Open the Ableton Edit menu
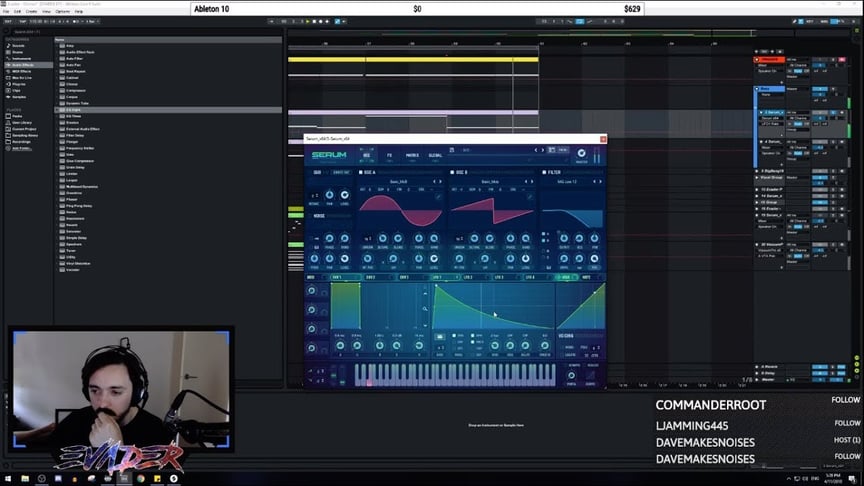Viewport: 864px width, 486px height. point(17,11)
